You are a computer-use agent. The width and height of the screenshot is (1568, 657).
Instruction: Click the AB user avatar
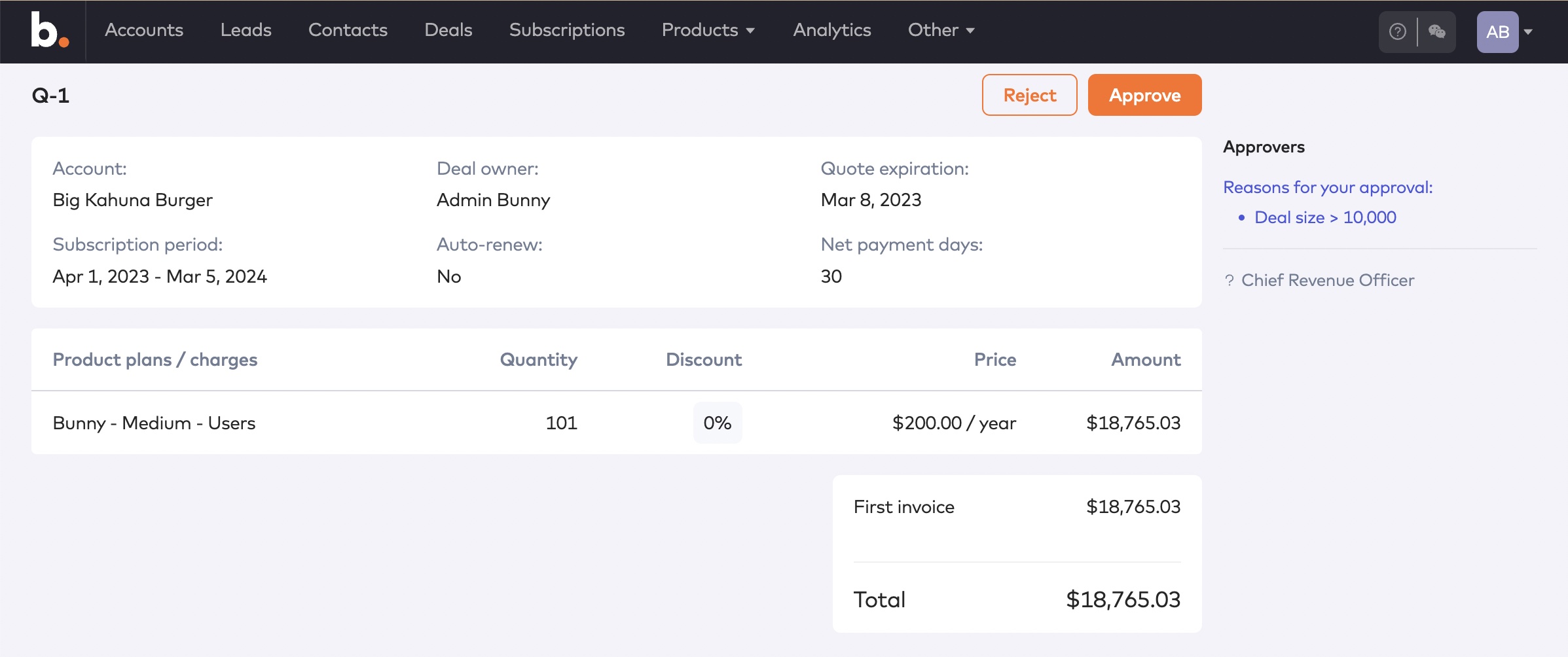tap(1497, 31)
